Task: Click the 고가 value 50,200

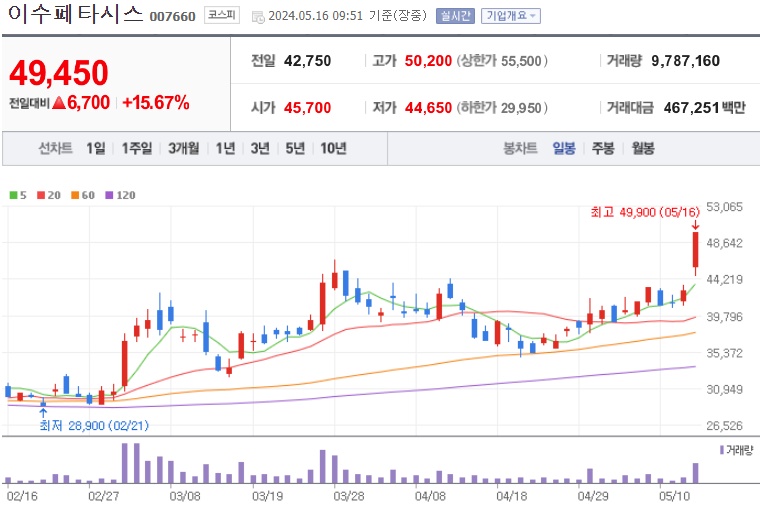Action: 428,61
